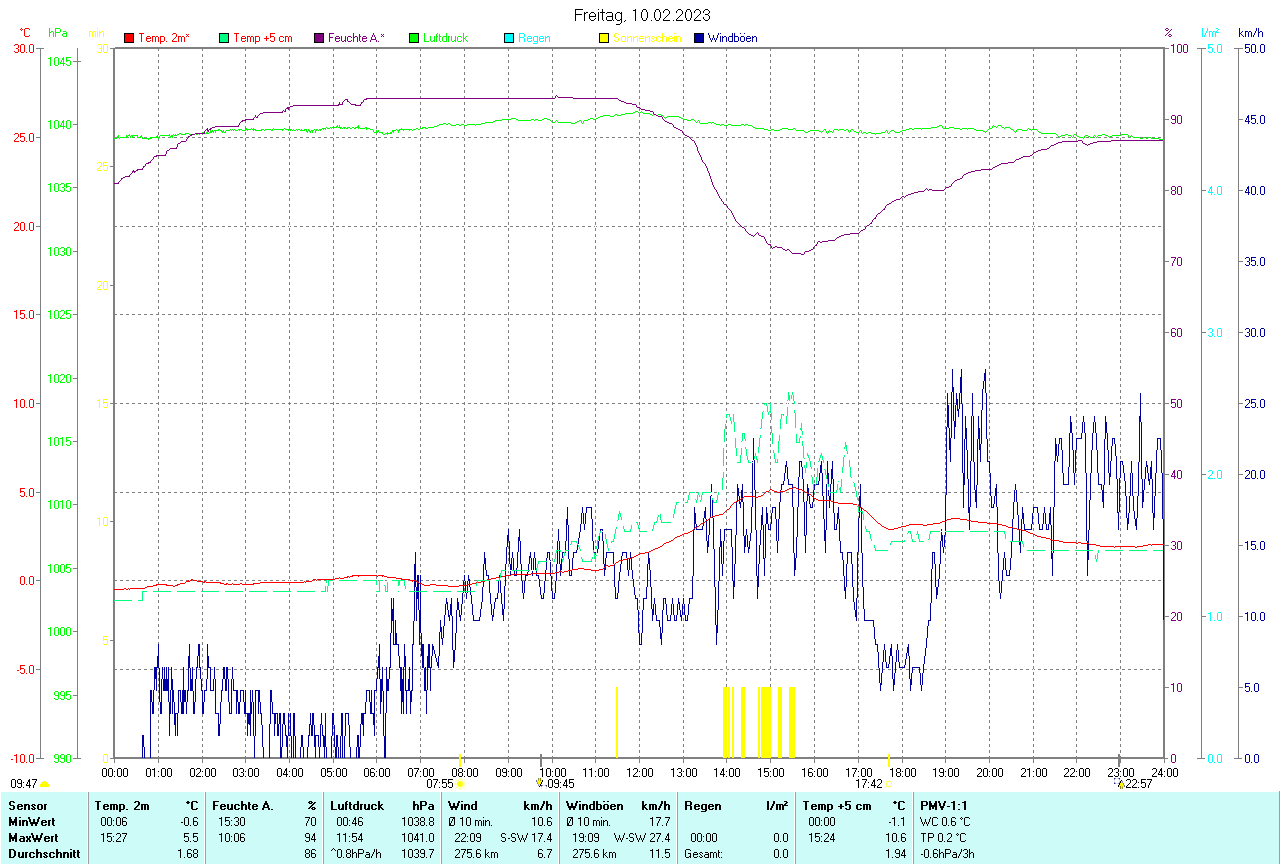Click the Sensor header in the table
Viewport: 1280px width, 864px height.
[26, 805]
